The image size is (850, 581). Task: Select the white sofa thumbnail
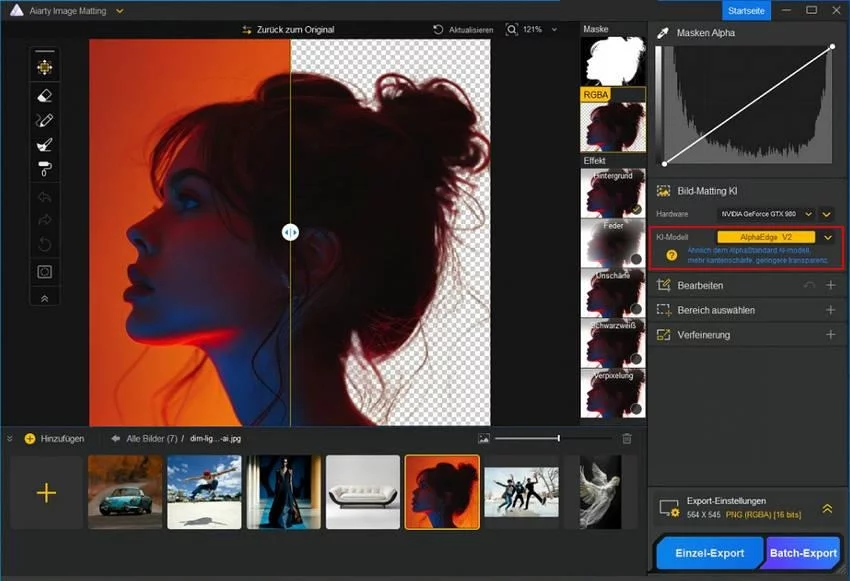coord(362,492)
